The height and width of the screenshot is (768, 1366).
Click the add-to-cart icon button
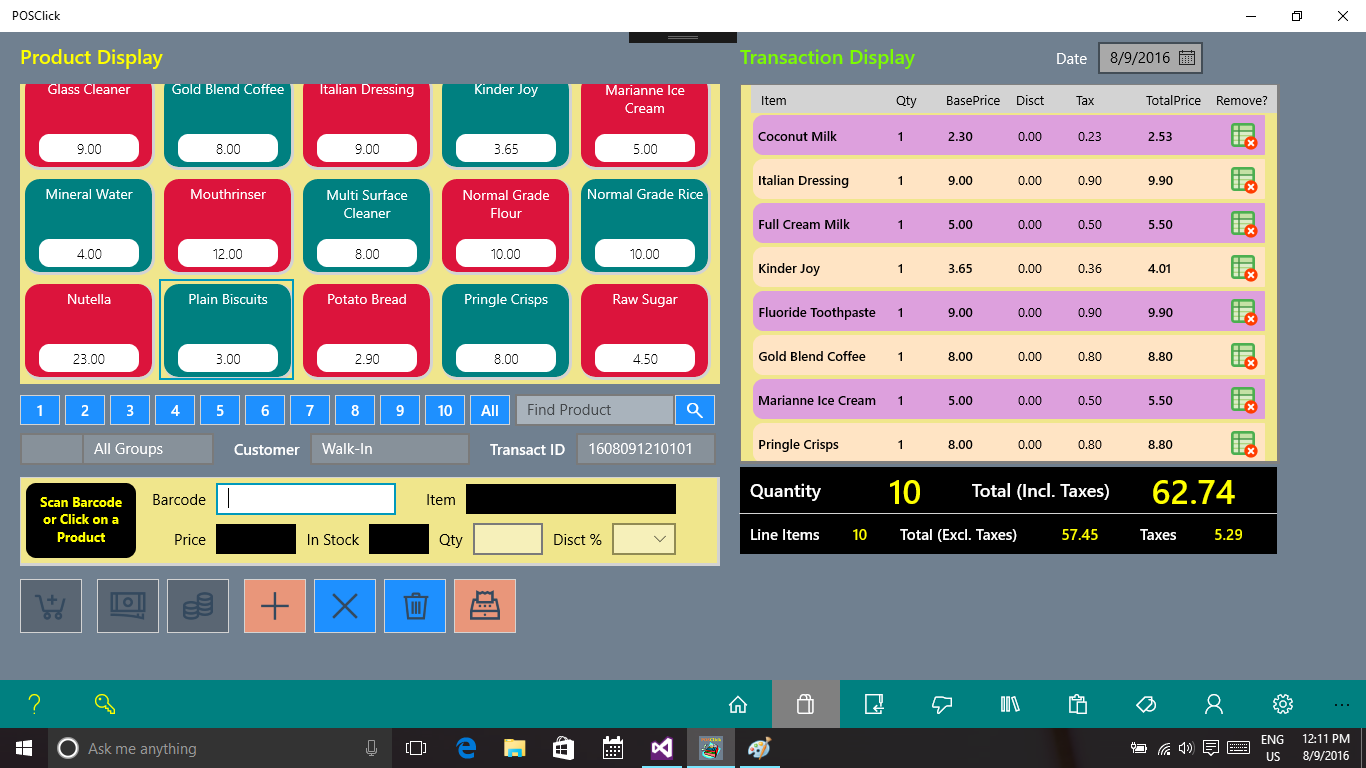point(51,606)
